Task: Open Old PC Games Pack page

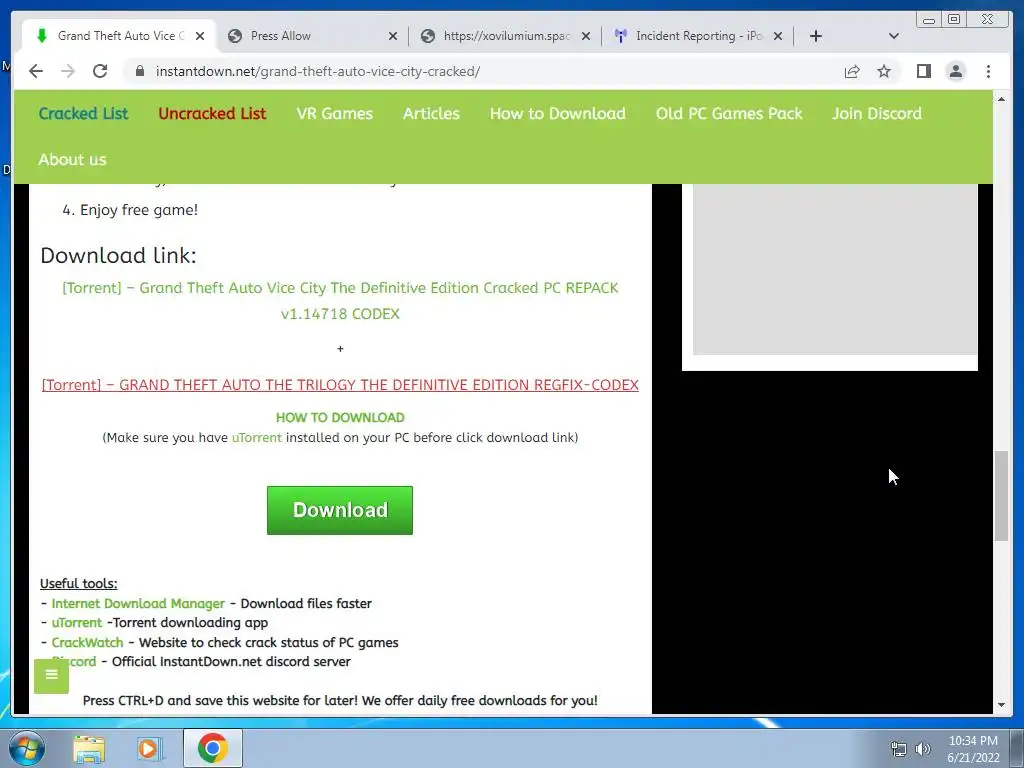Action: click(729, 114)
